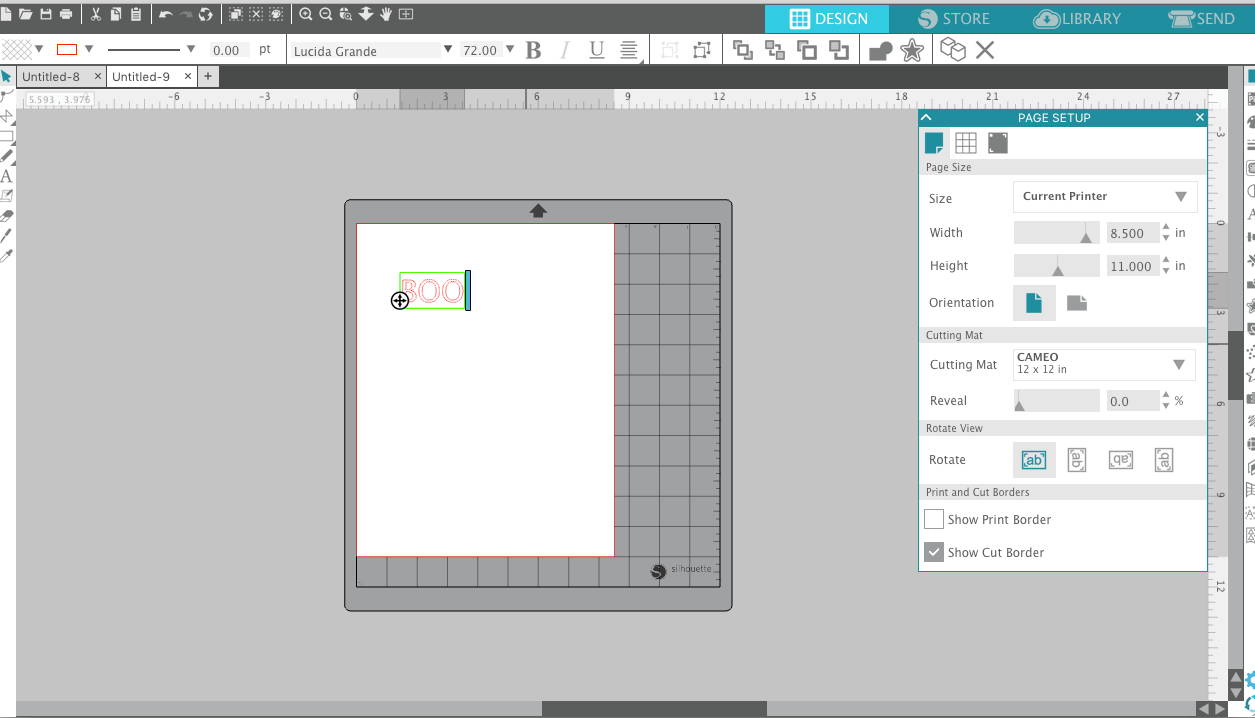Click the Fit to Window icon
The width and height of the screenshot is (1255, 718).
click(406, 14)
